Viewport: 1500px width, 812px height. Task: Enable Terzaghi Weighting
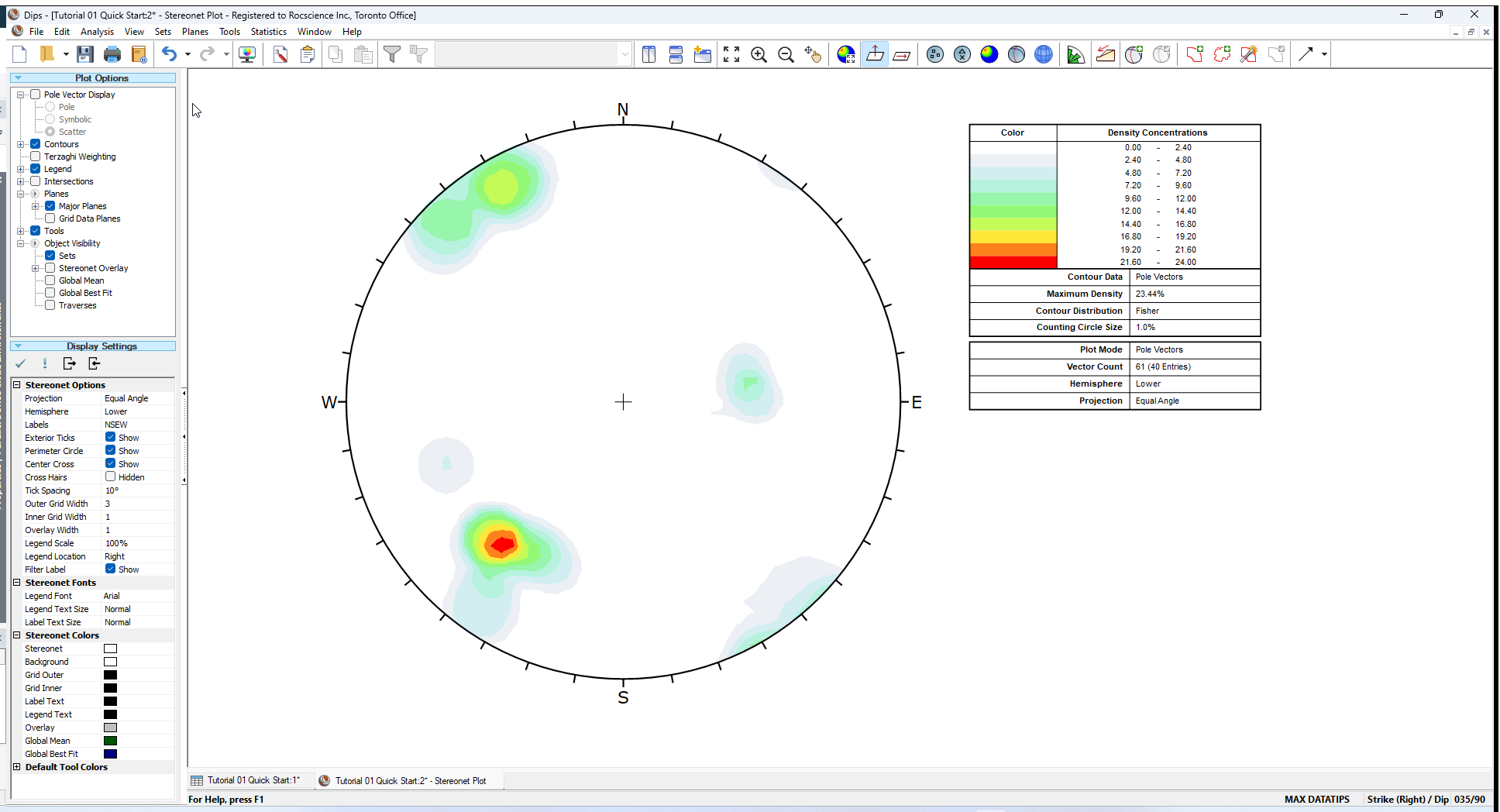pos(36,157)
